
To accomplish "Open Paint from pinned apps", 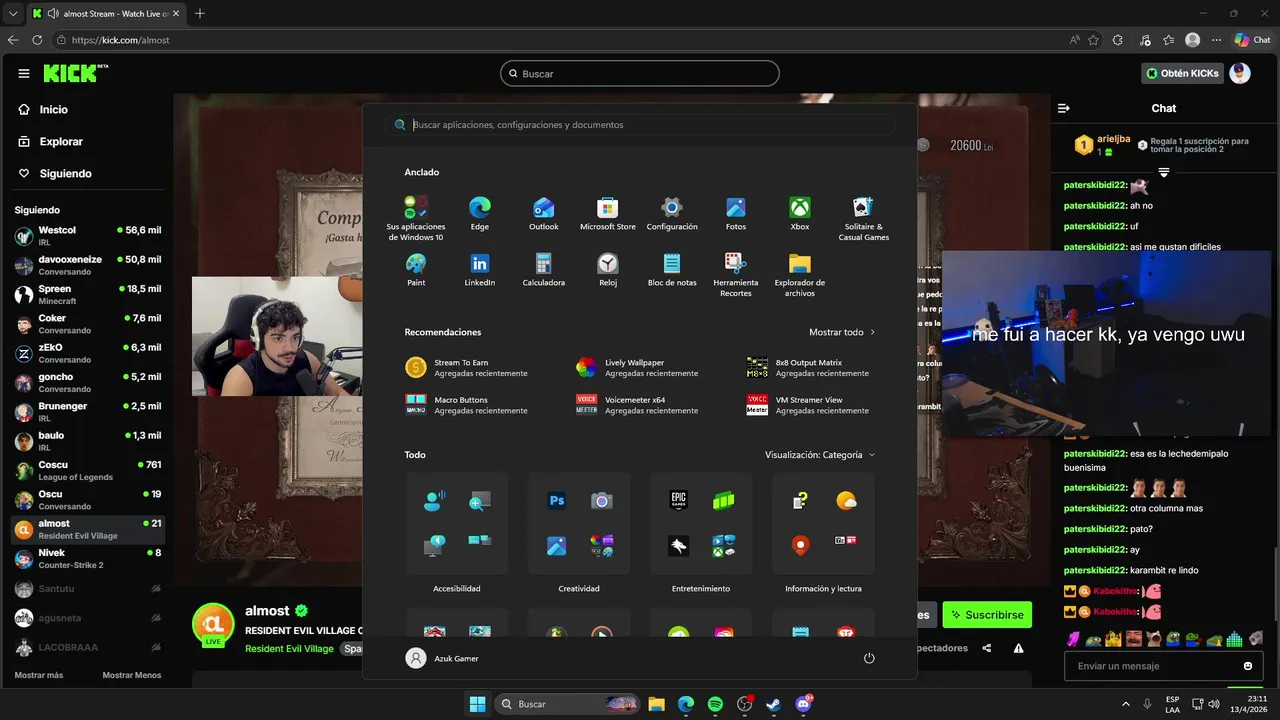I will [x=416, y=270].
